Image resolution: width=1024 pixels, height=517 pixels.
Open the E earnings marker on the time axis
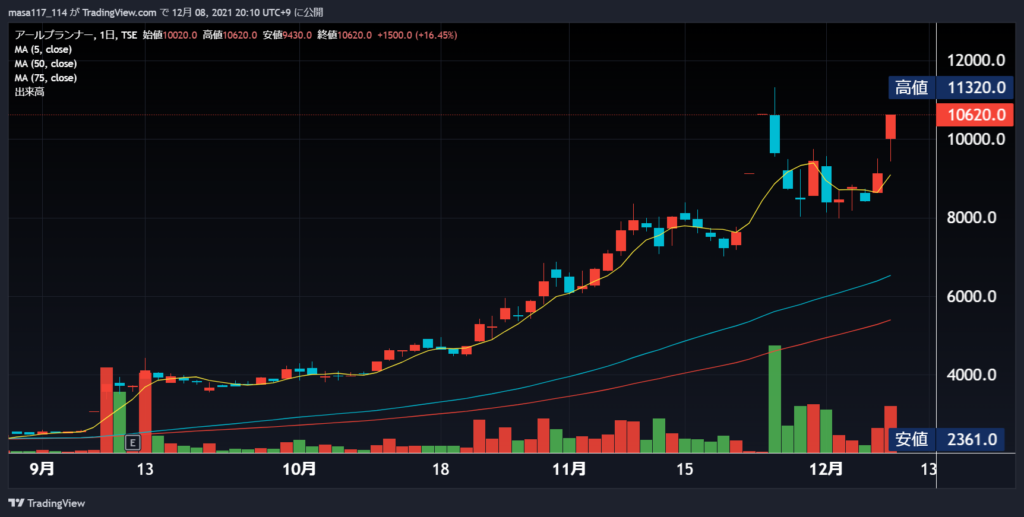pyautogui.click(x=133, y=443)
